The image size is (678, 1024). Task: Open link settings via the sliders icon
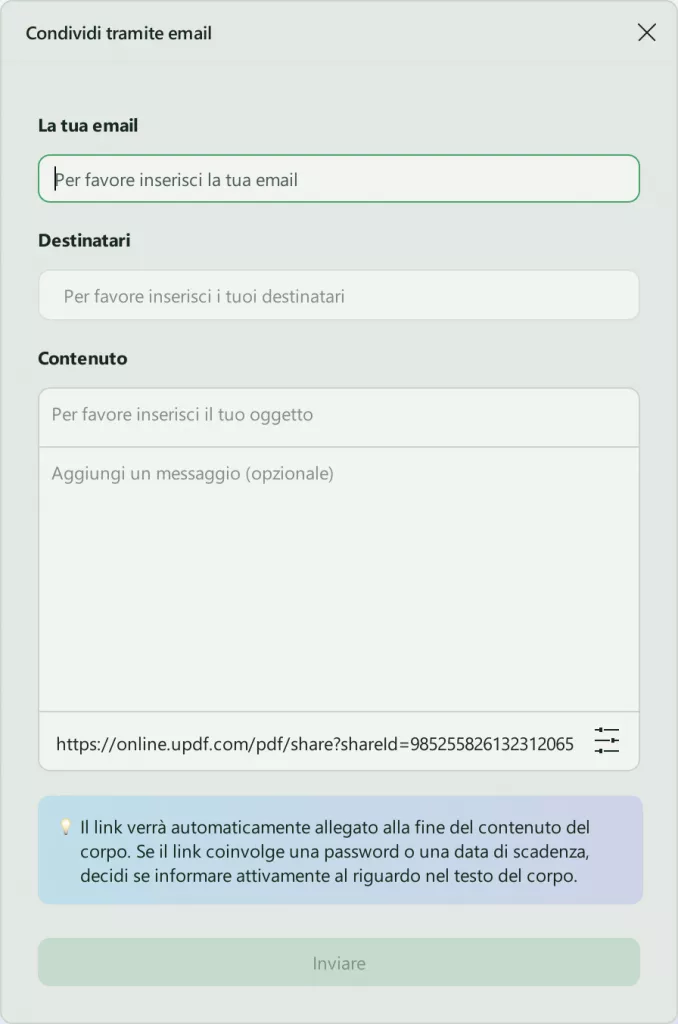tap(607, 741)
